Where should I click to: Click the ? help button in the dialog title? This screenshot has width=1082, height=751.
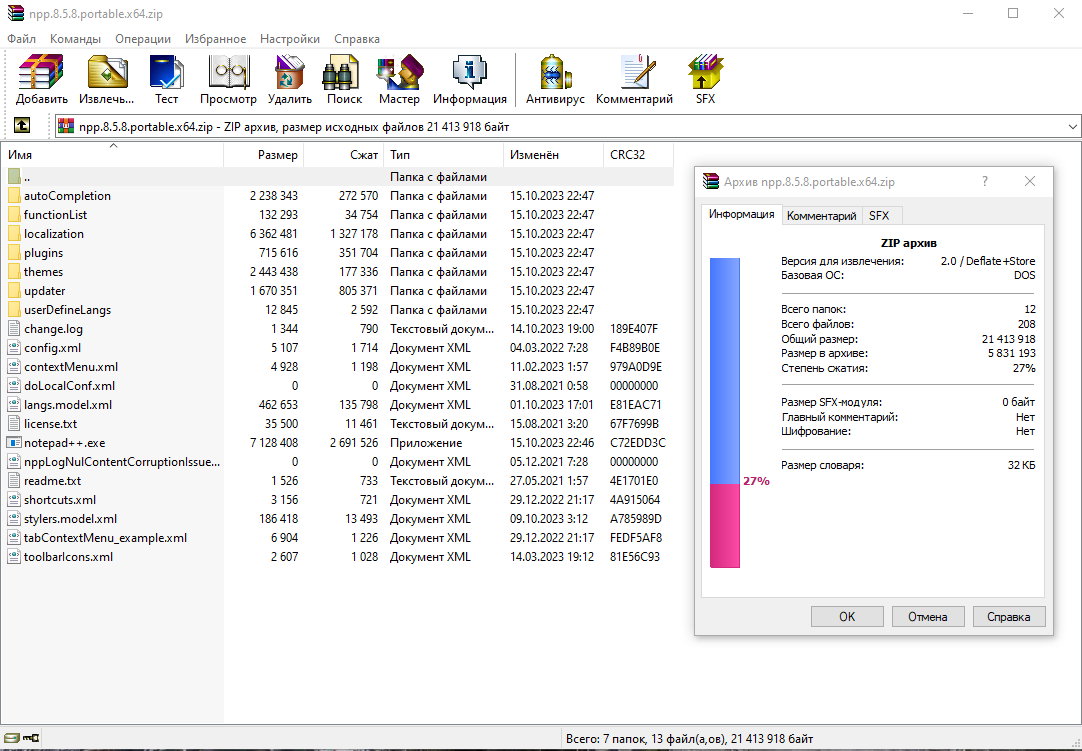coord(985,182)
